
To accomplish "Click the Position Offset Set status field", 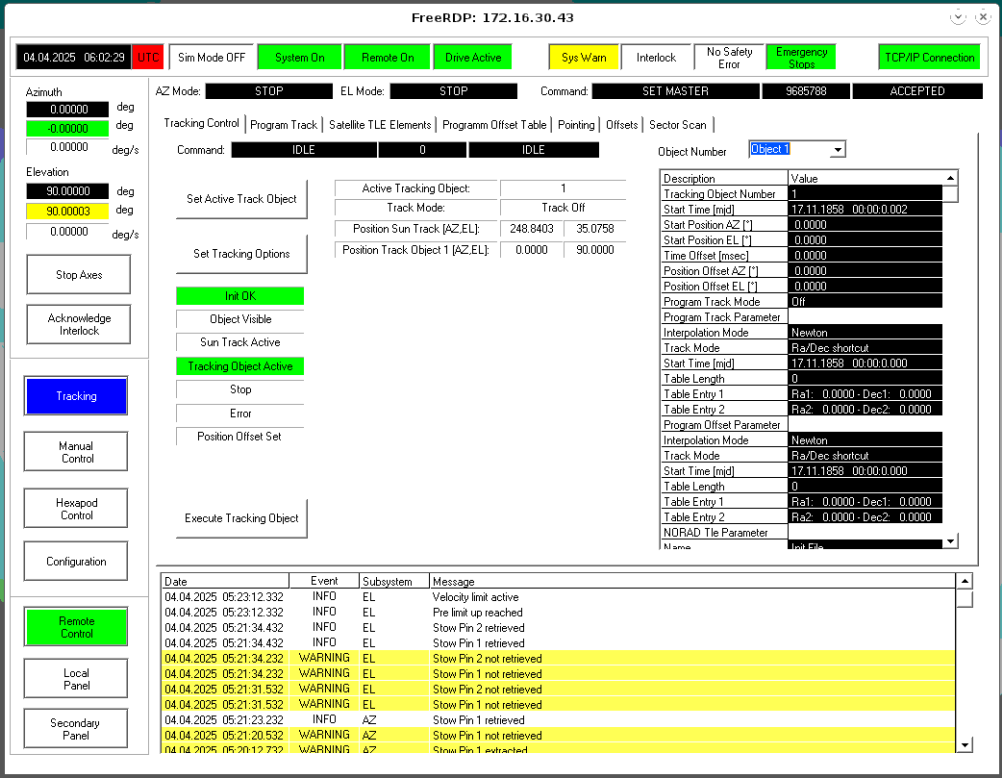I will (x=240, y=437).
